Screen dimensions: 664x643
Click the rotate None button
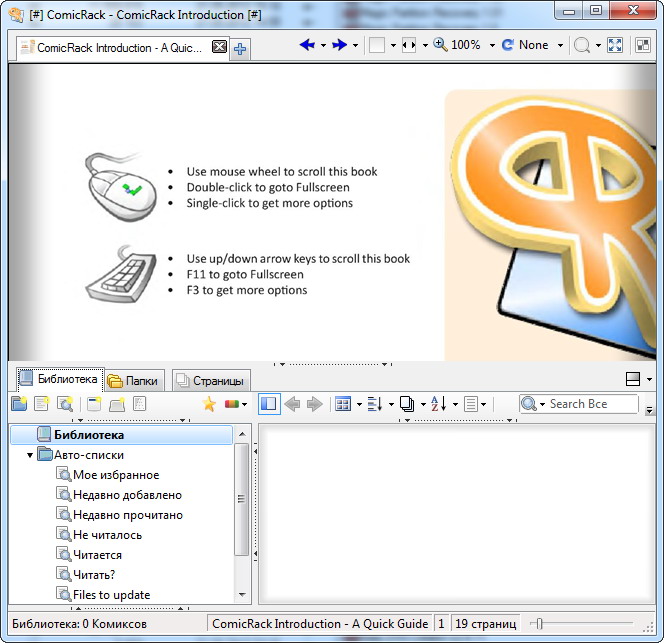525,45
